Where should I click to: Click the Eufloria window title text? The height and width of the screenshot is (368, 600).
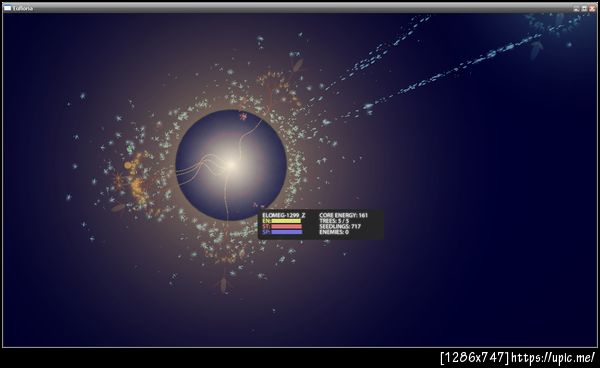point(23,8)
